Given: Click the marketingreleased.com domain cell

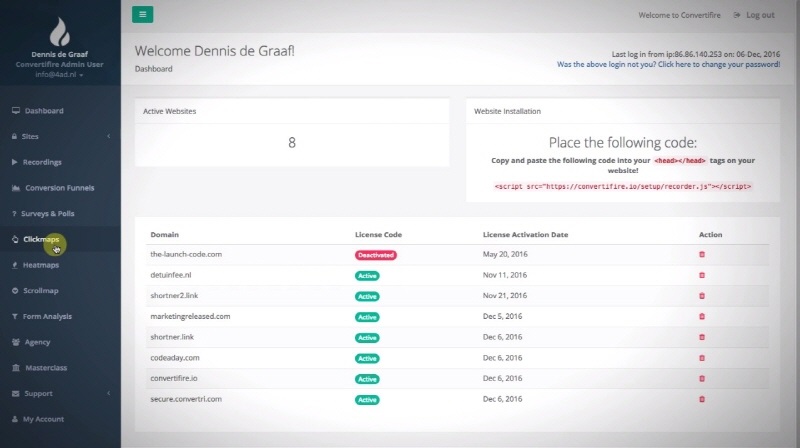Looking at the screenshot, I should tap(190, 316).
